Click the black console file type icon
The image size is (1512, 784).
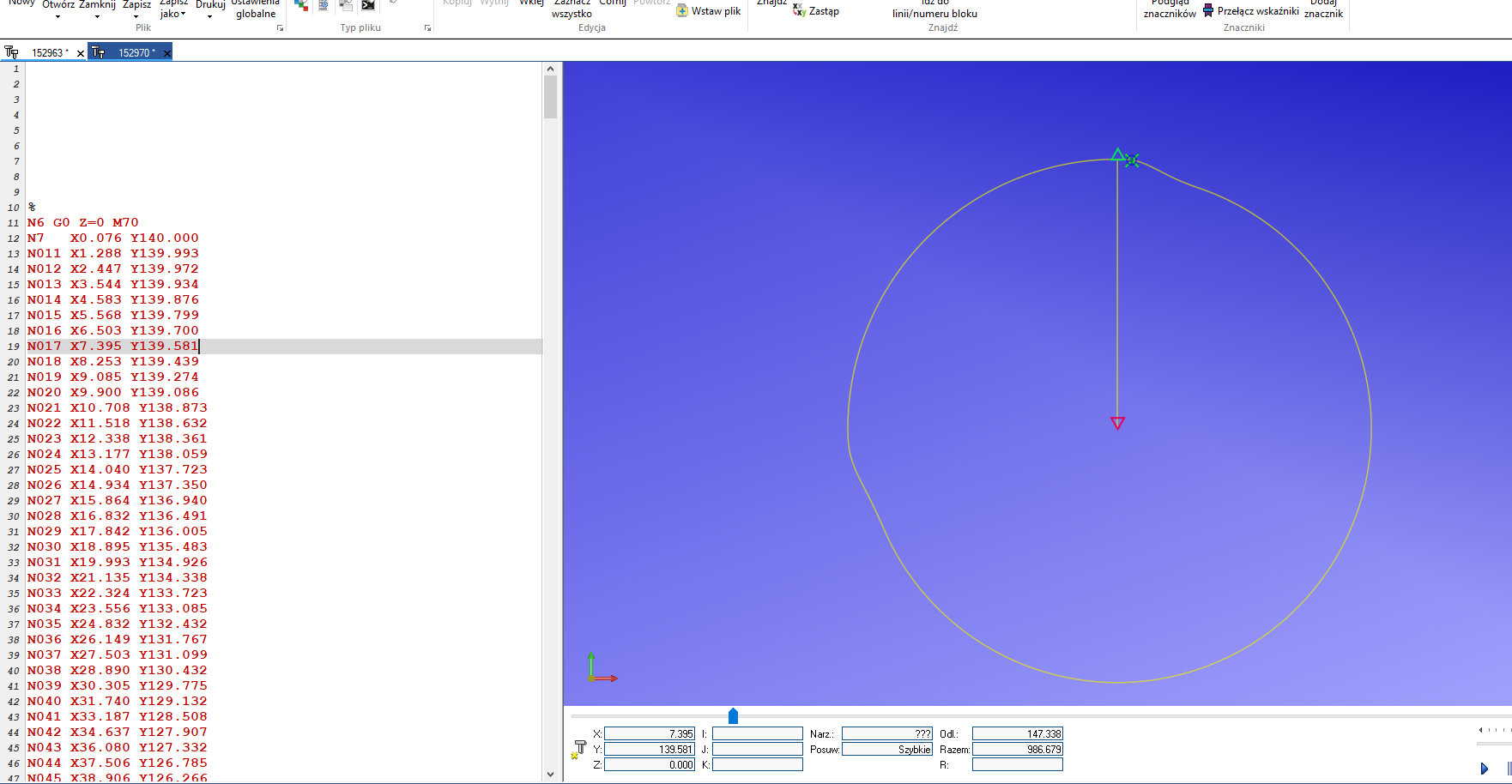coord(368,4)
